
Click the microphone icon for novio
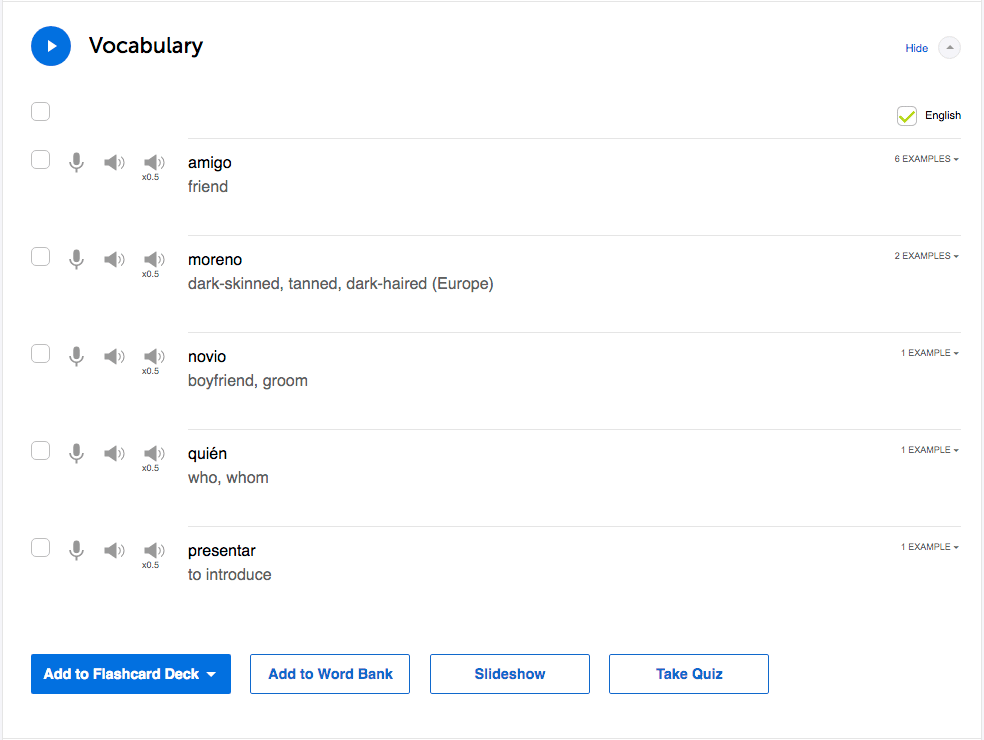[76, 356]
